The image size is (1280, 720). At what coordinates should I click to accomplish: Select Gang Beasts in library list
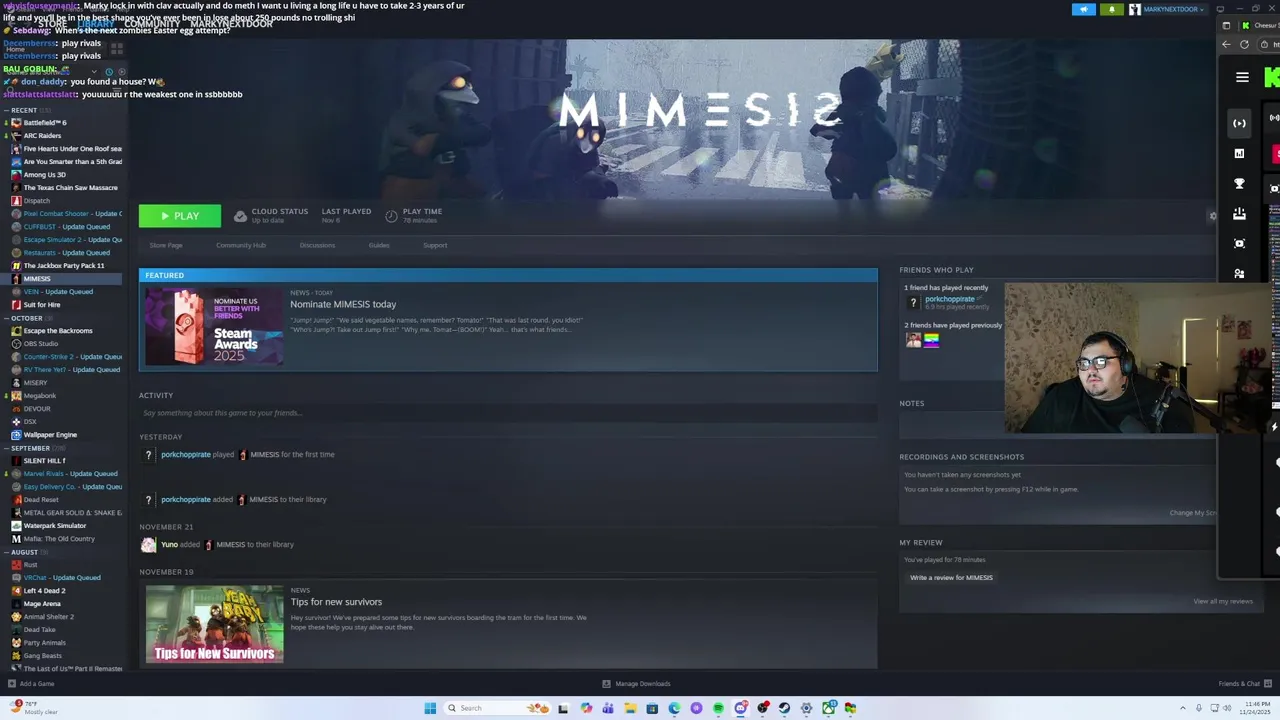(x=43, y=655)
